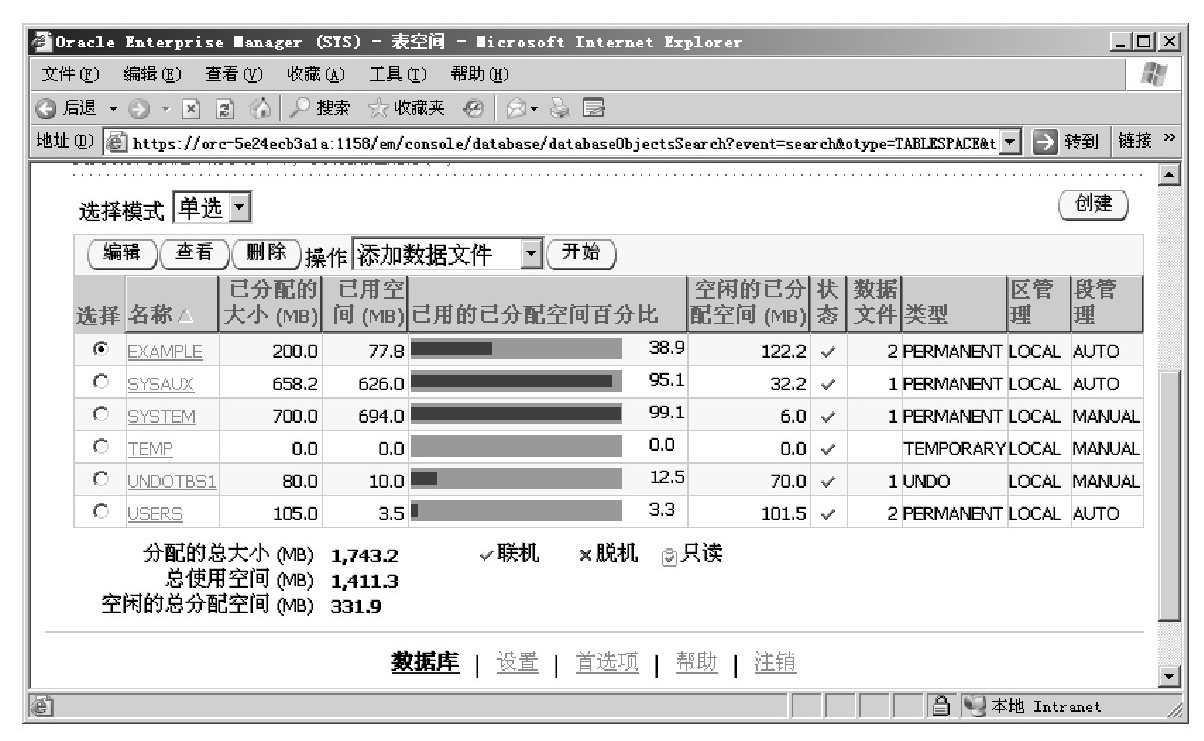This screenshot has height=741, width=1204.
Task: Click the vertical scrollbar down arrow
Action: coord(1168,678)
